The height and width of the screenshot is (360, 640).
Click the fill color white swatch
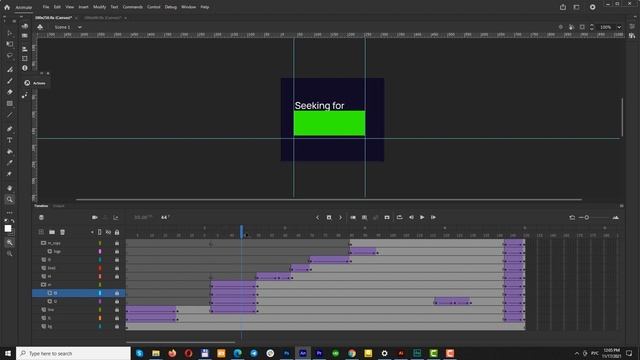click(x=8, y=229)
